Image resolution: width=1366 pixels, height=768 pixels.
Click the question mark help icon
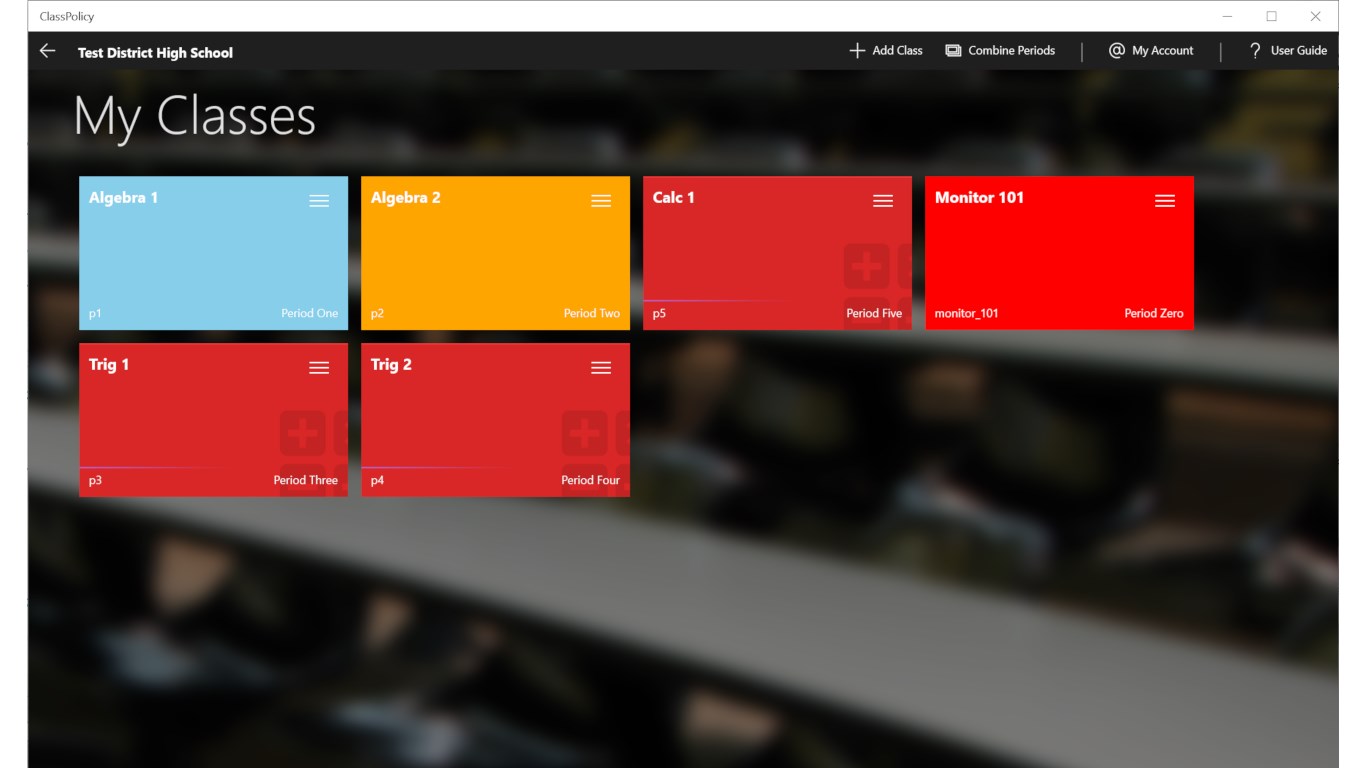point(1255,51)
